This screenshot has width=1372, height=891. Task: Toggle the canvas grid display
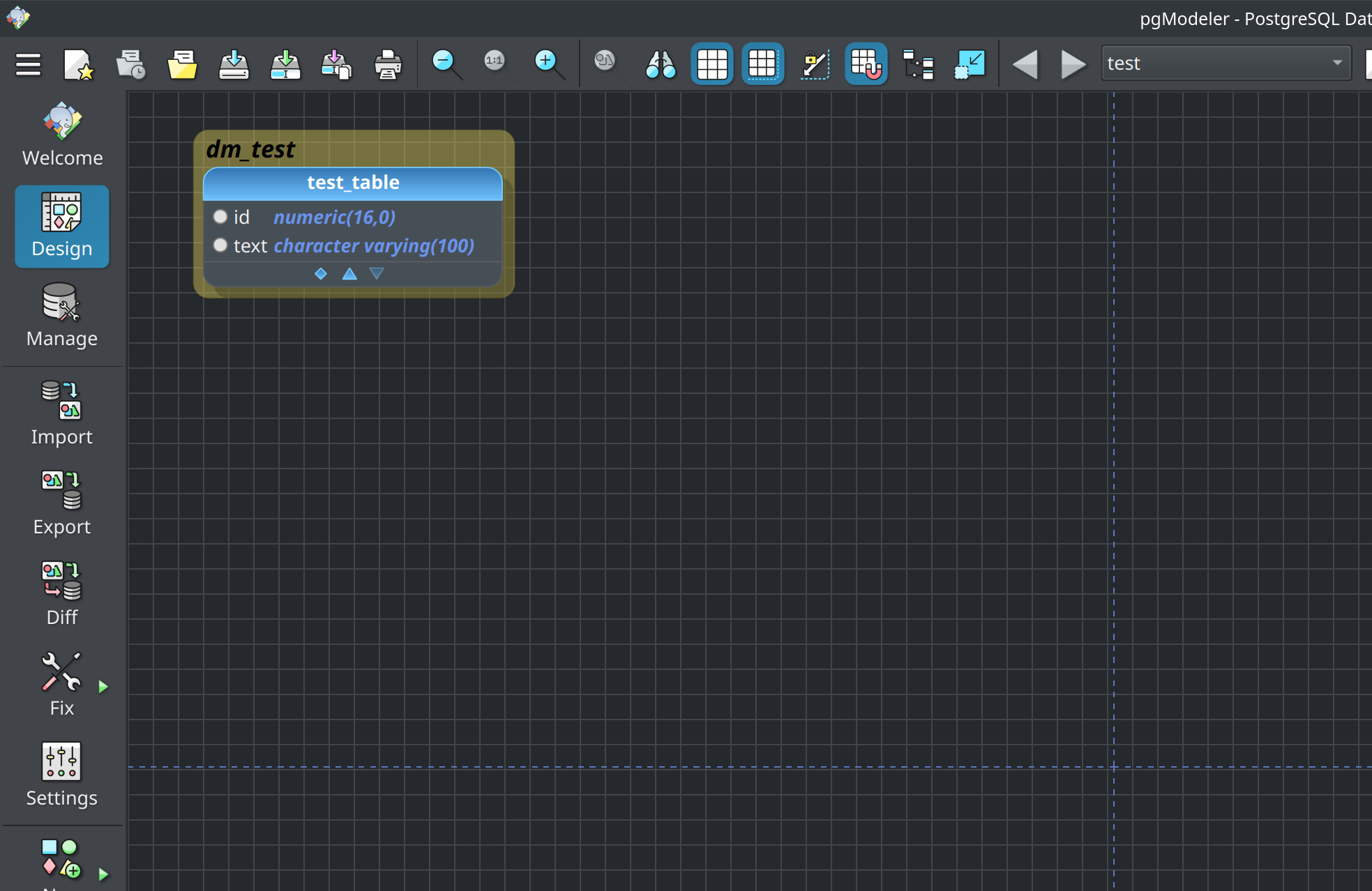pos(711,64)
